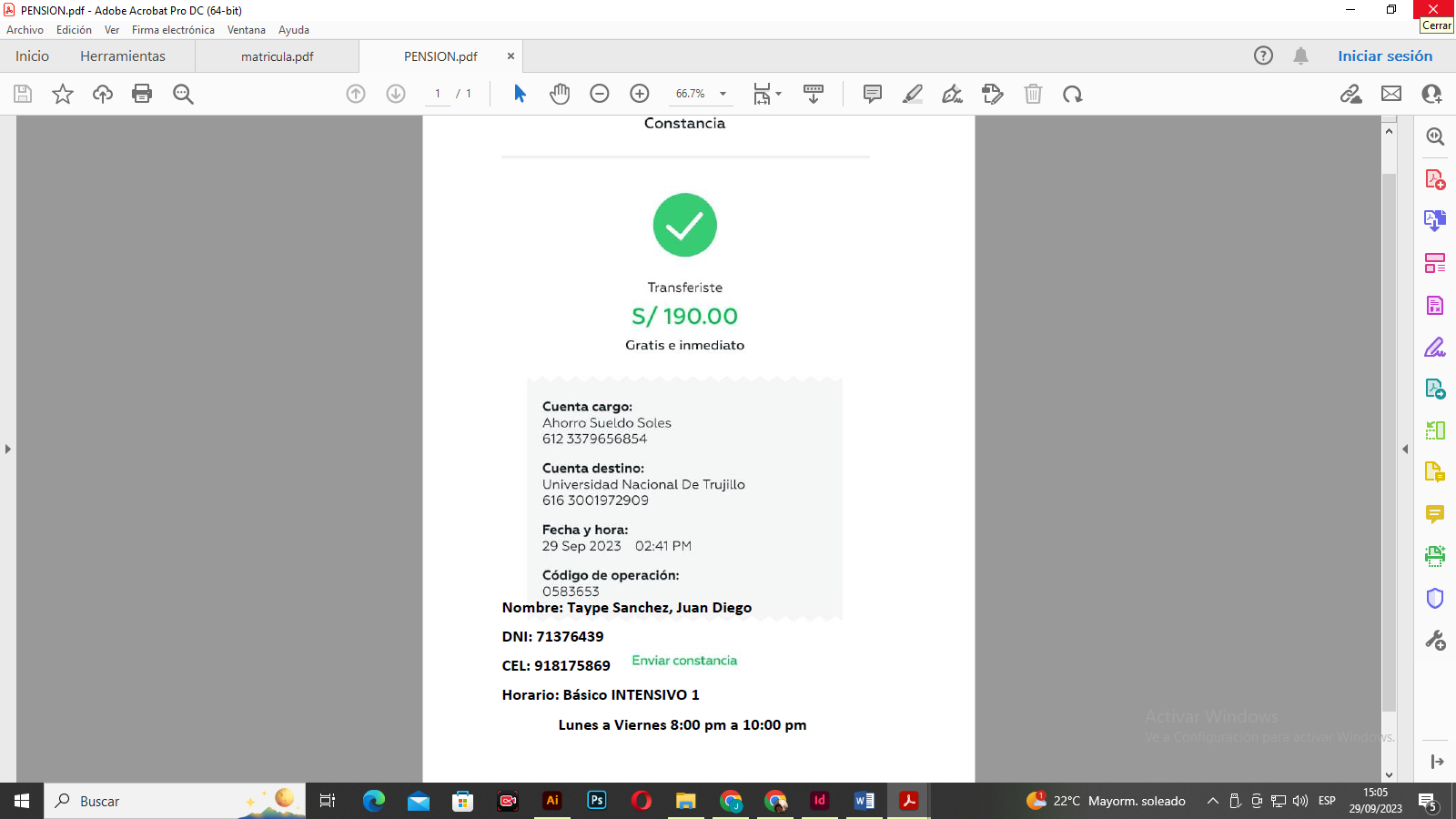Open Microsoft Word from the taskbar

(864, 801)
